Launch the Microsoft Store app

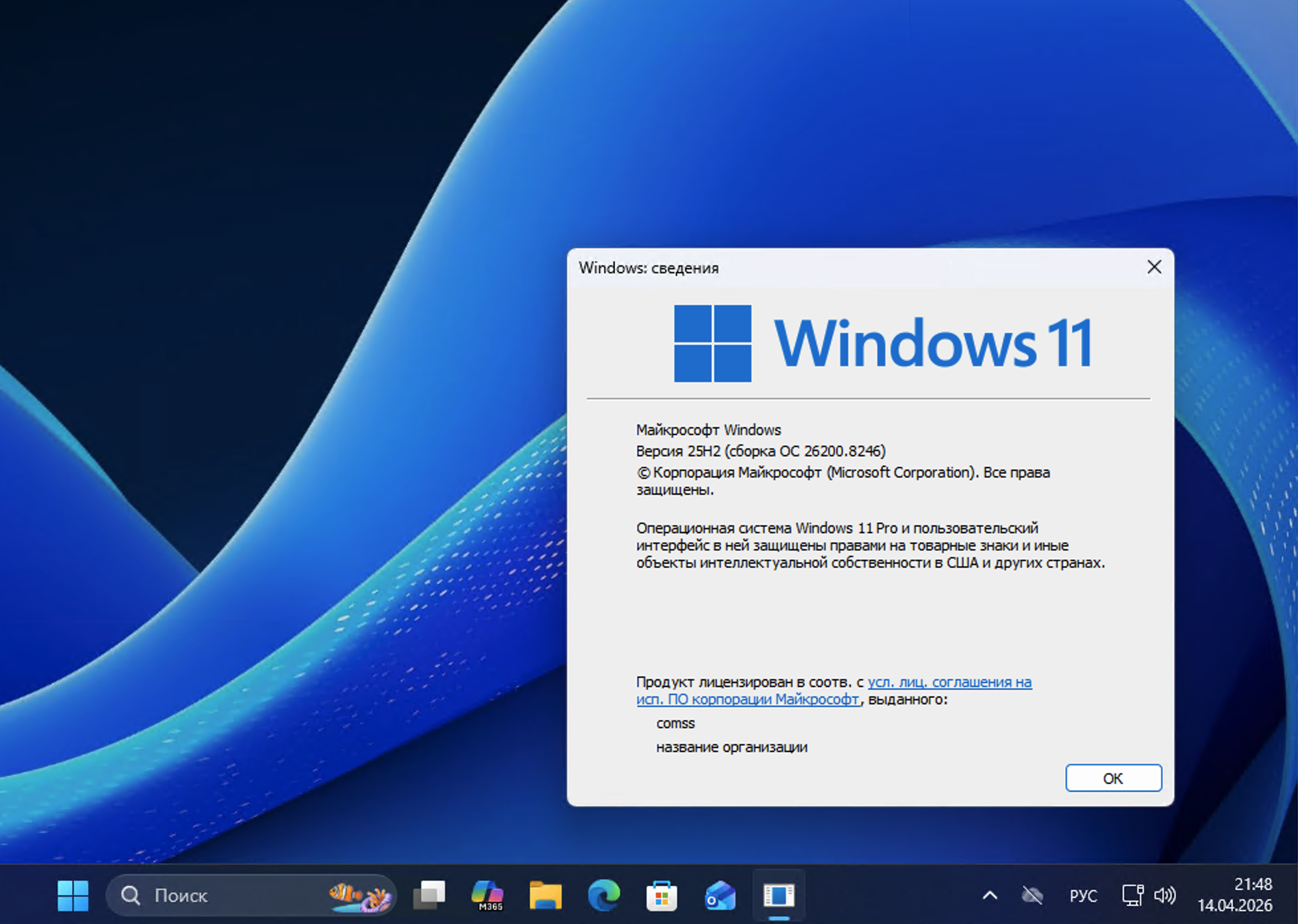[661, 895]
